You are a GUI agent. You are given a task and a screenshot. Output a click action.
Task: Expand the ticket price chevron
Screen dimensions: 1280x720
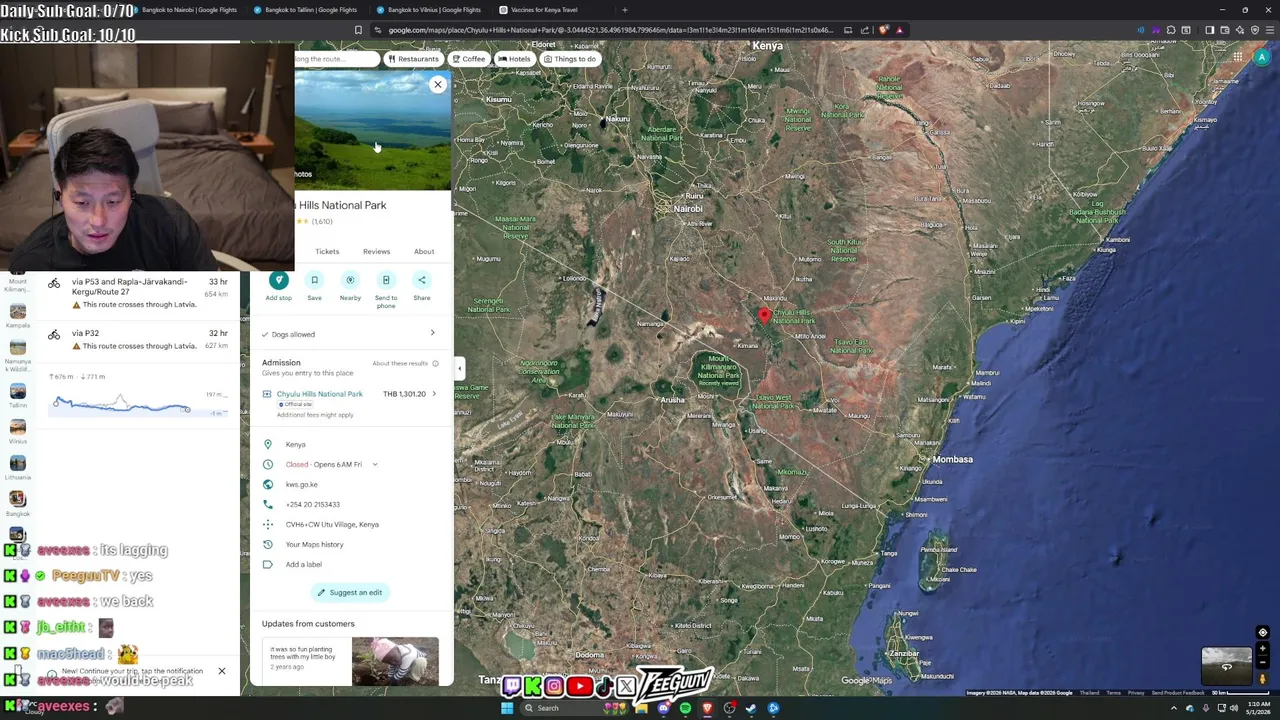[433, 394]
